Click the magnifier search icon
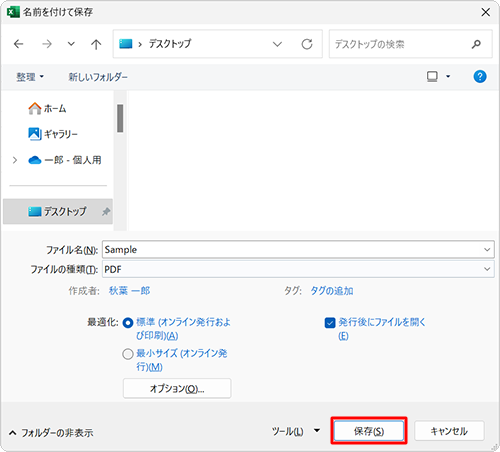 [x=476, y=44]
